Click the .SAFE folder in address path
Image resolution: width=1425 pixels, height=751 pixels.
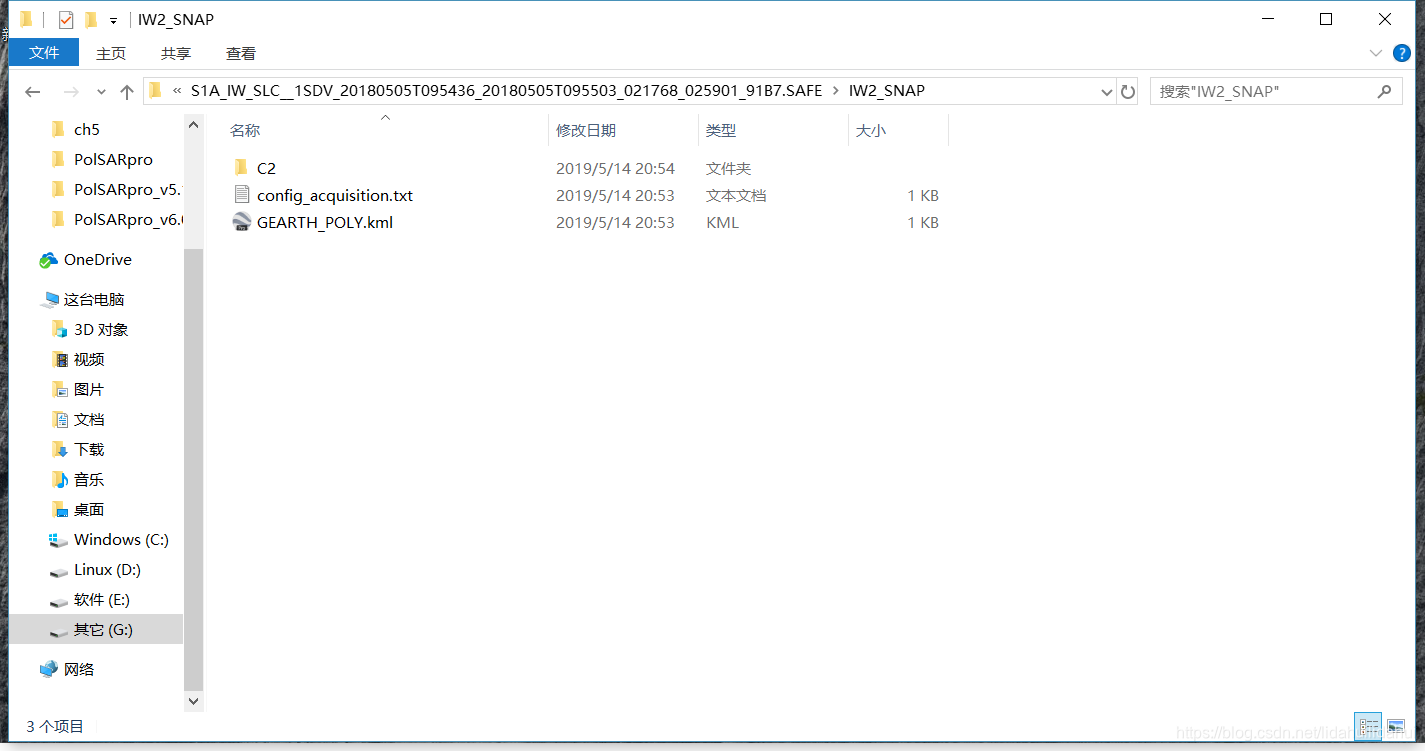[506, 91]
